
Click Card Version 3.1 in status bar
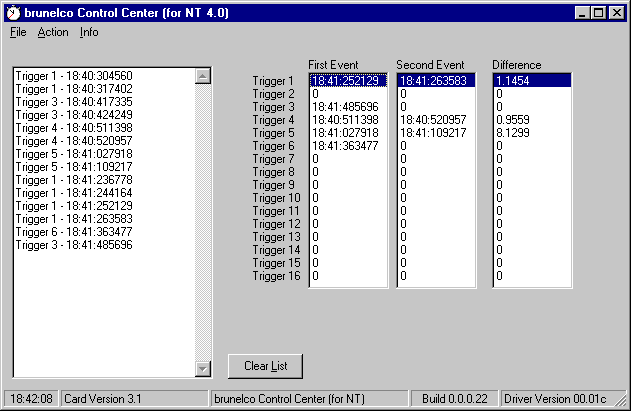pos(134,399)
